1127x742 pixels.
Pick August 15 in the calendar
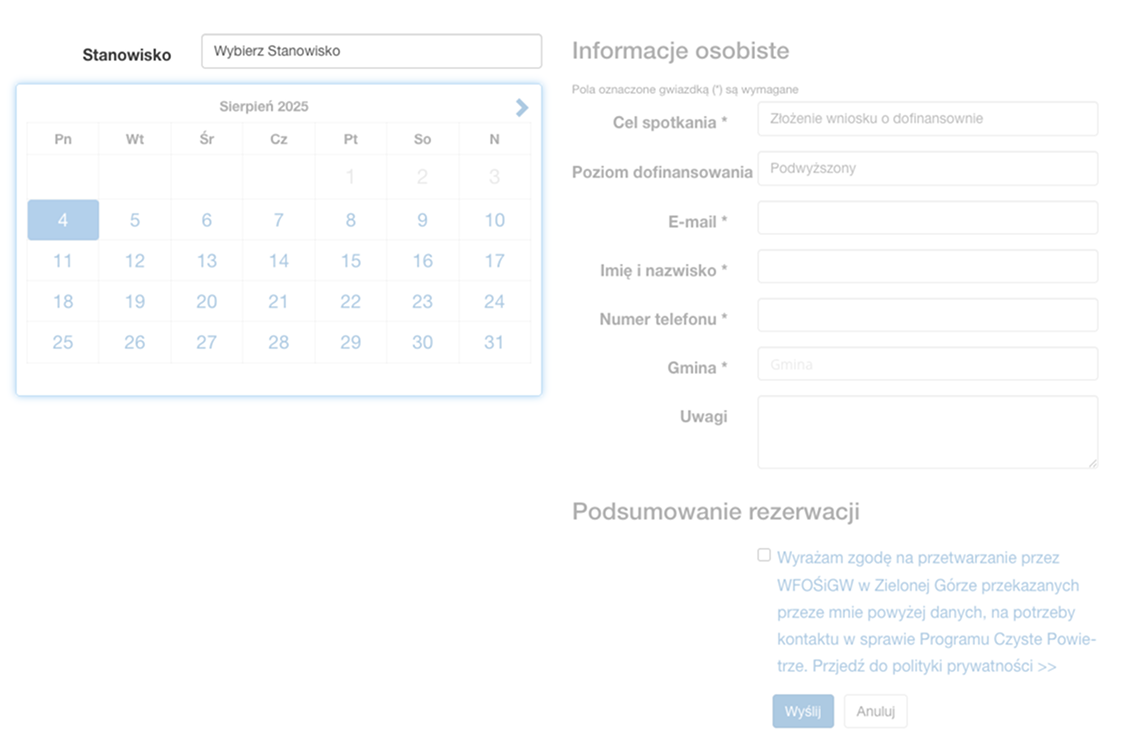pos(350,261)
